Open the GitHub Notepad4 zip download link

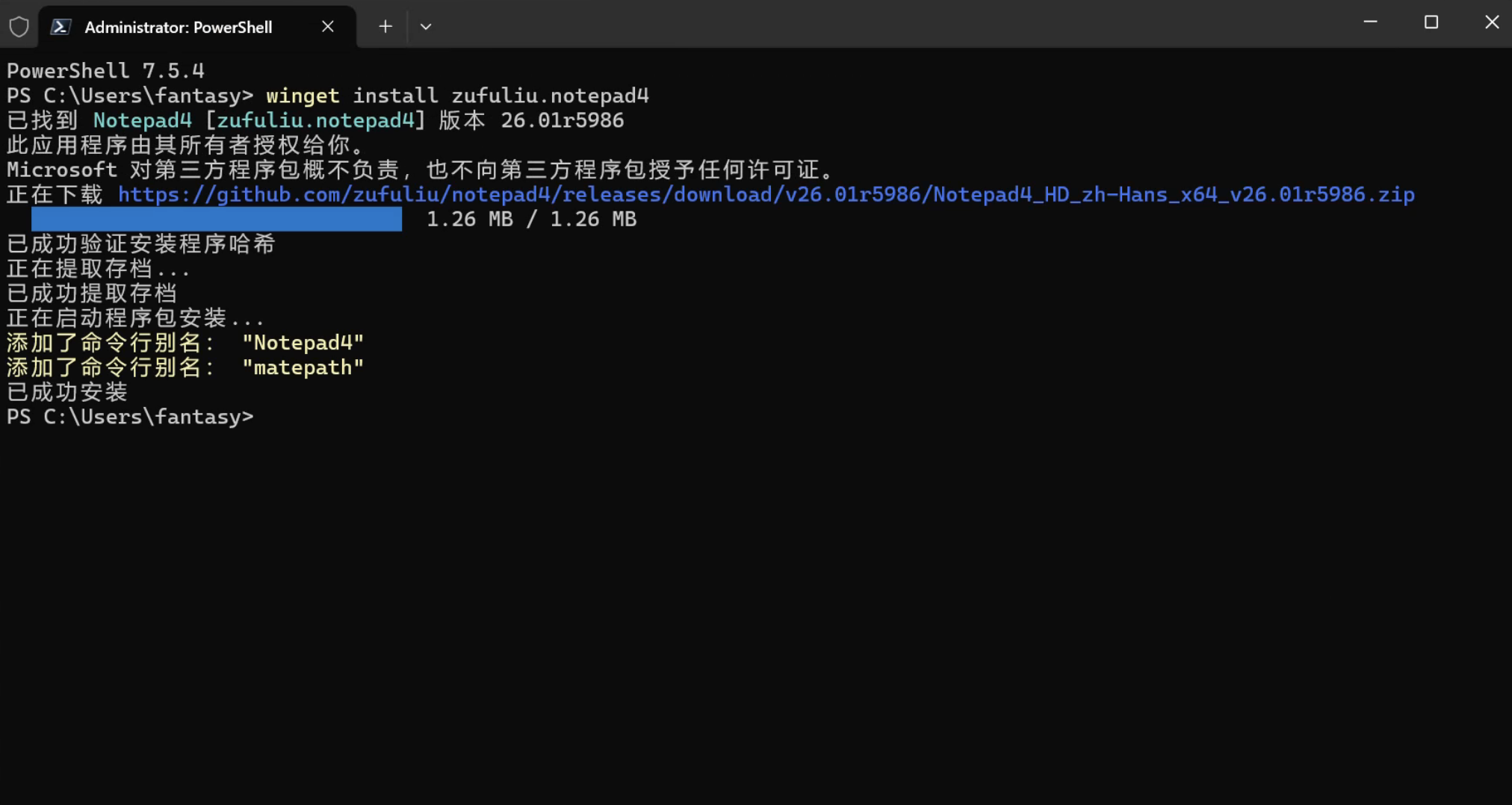point(766,195)
